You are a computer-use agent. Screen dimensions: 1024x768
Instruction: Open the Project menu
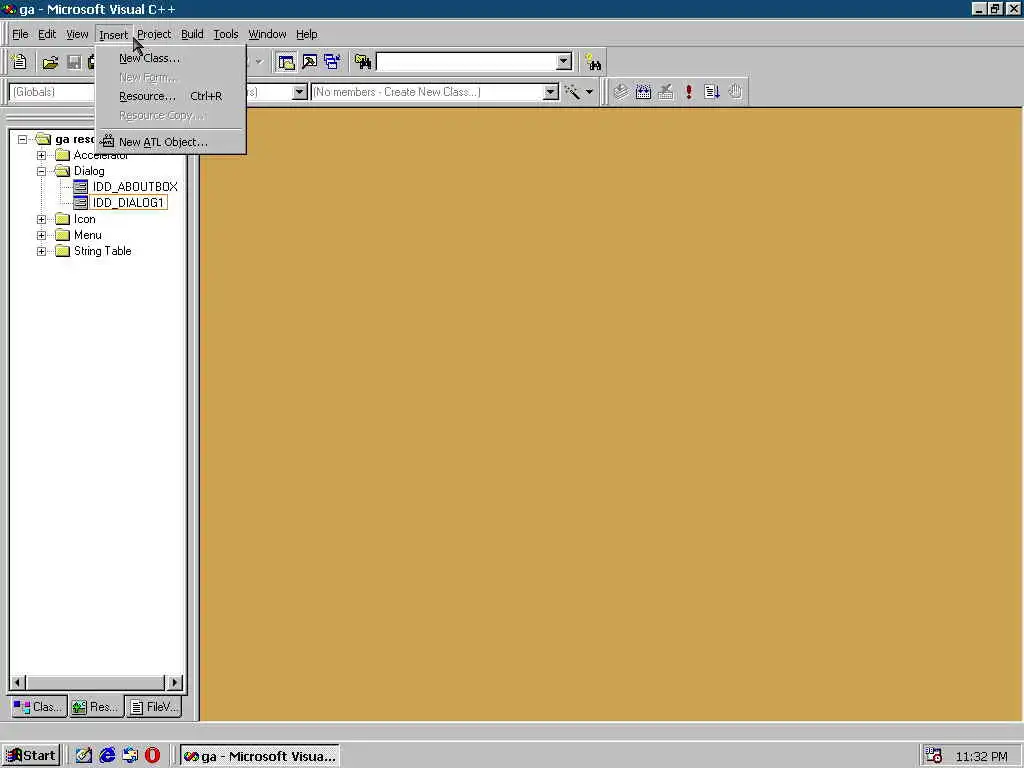pos(154,34)
